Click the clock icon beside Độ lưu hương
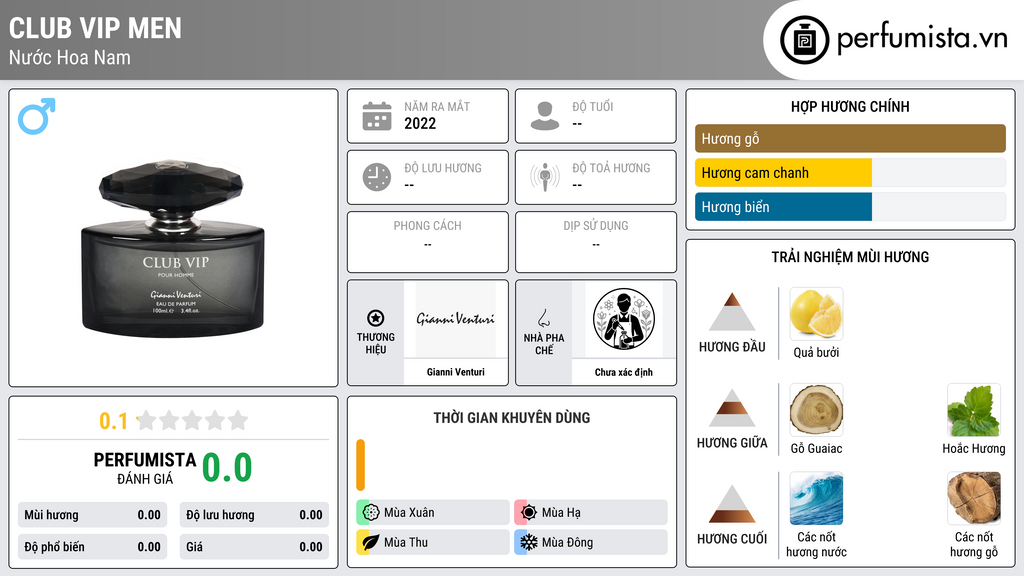 [x=377, y=177]
